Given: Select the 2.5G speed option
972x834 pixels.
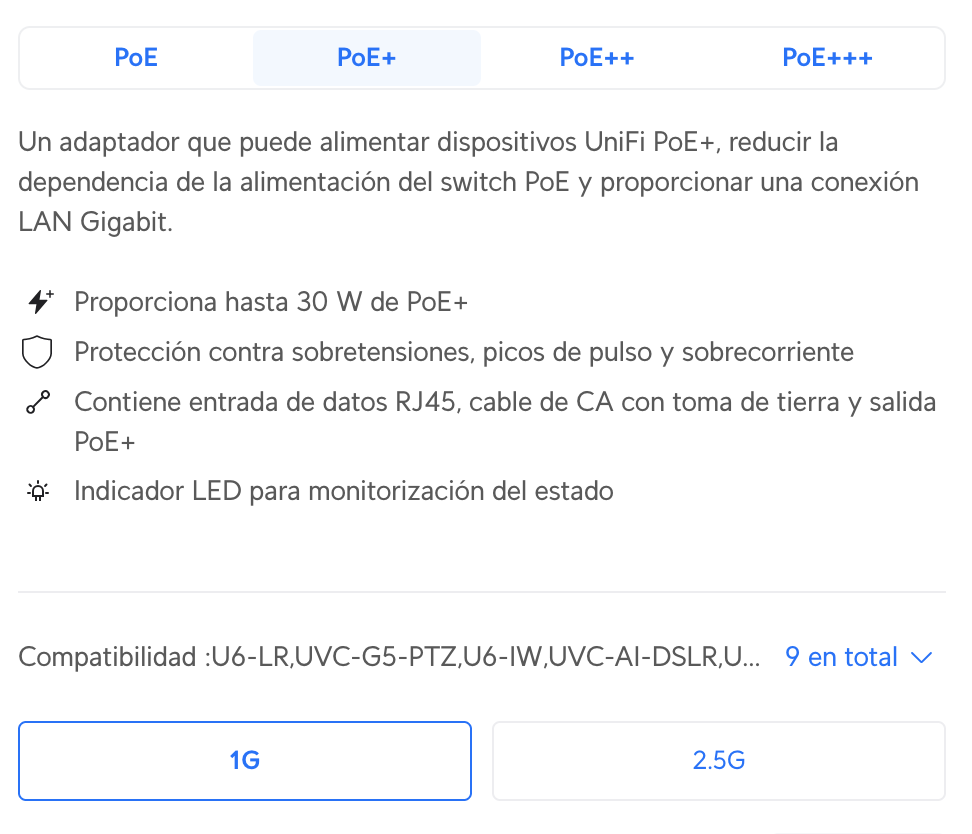Looking at the screenshot, I should pyautogui.click(x=719, y=760).
